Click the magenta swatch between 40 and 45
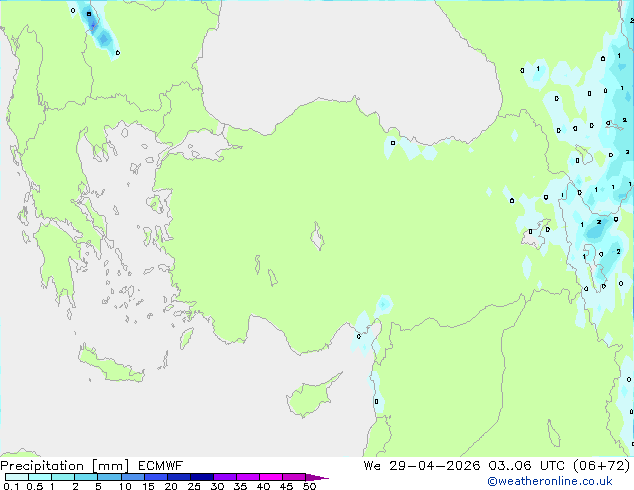The image size is (634, 490). tap(271, 477)
